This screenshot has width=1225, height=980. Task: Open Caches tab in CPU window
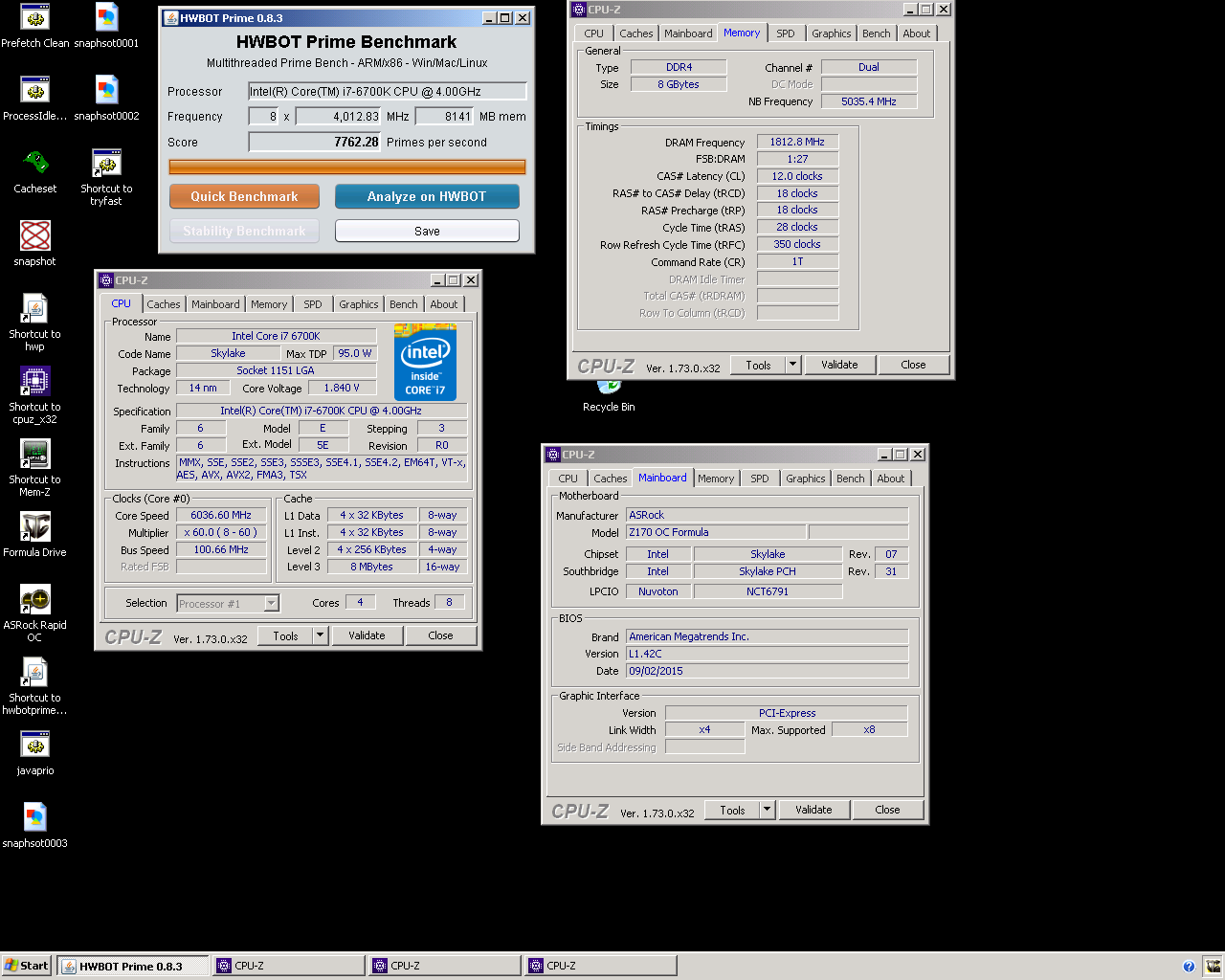coord(164,304)
